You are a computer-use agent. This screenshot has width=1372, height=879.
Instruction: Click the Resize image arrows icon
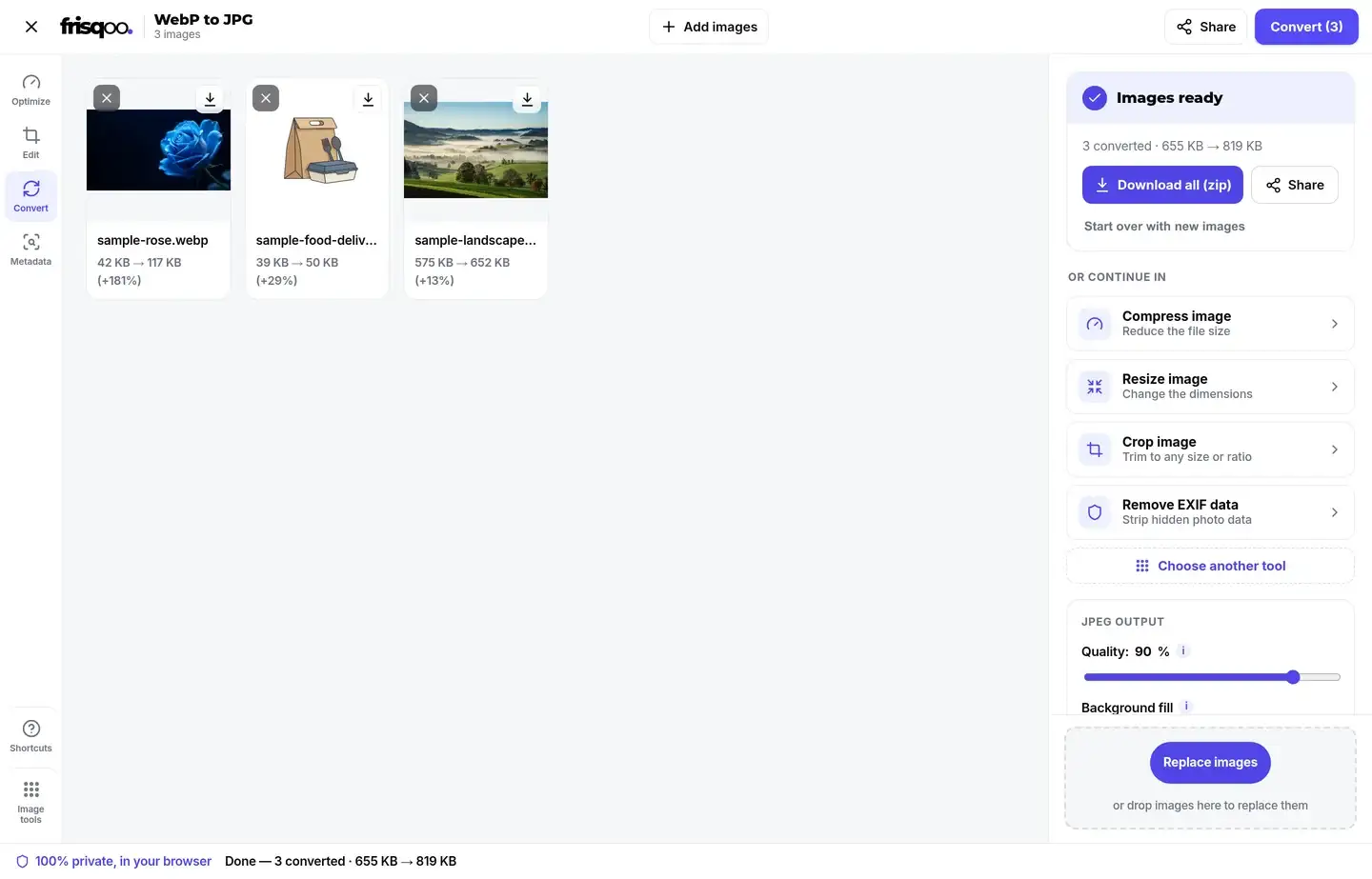1095,387
